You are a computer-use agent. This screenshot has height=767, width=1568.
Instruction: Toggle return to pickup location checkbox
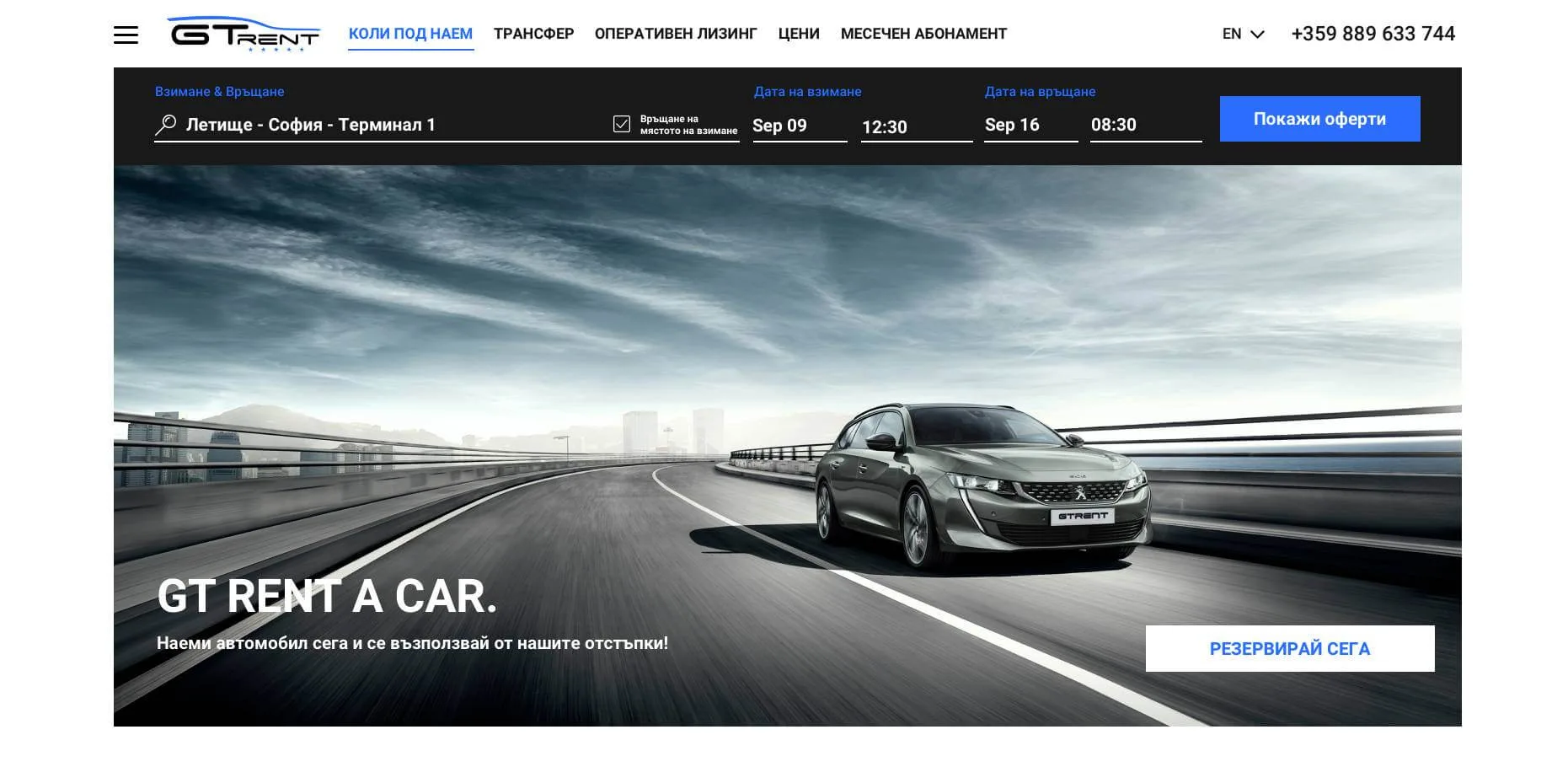[x=622, y=125]
